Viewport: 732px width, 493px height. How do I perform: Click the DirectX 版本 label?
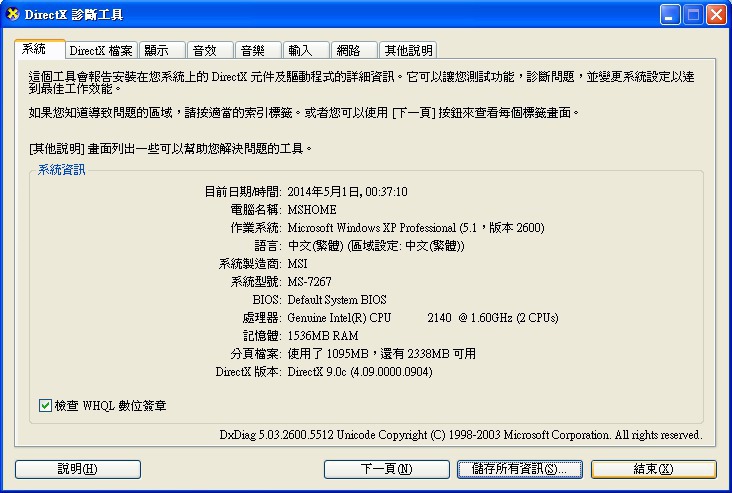[248, 372]
